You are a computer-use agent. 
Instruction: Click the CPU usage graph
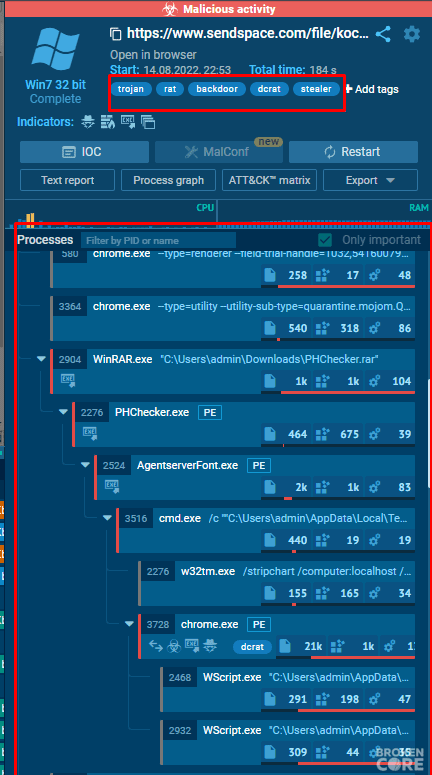click(x=111, y=215)
